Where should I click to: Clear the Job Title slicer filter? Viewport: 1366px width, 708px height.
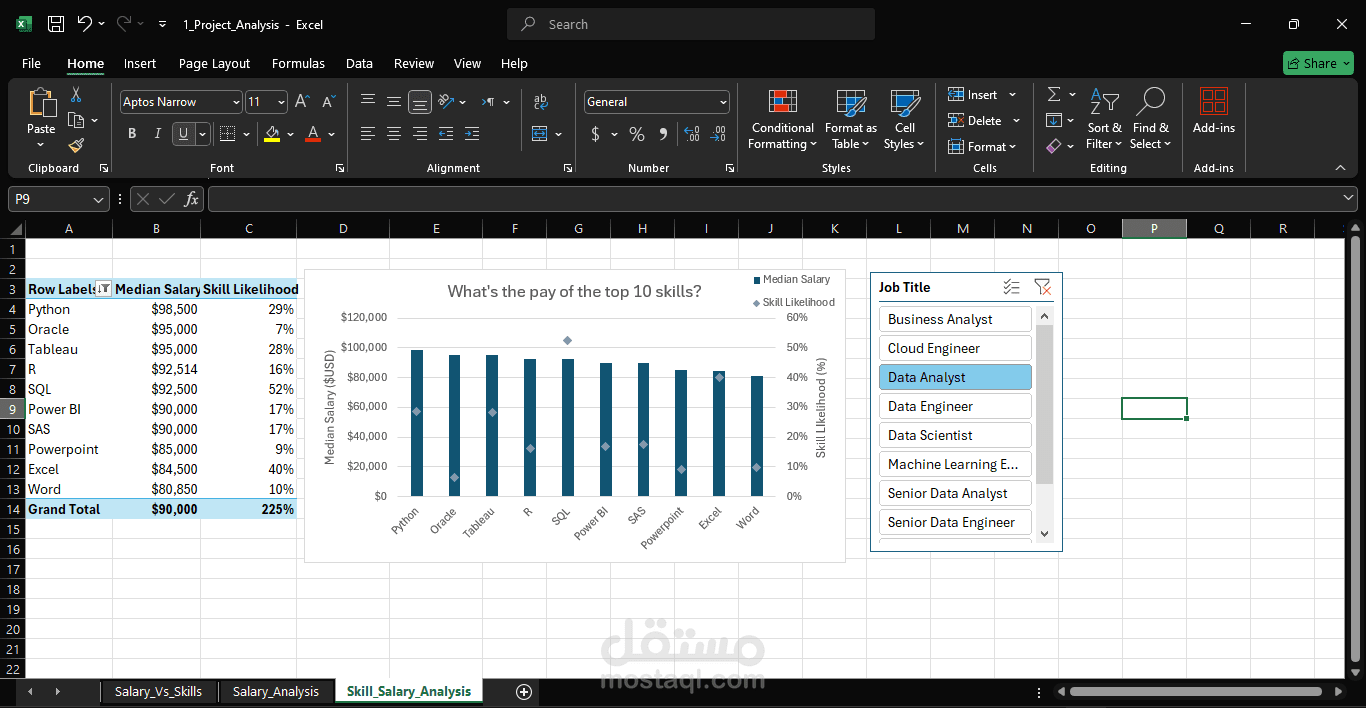(1043, 287)
